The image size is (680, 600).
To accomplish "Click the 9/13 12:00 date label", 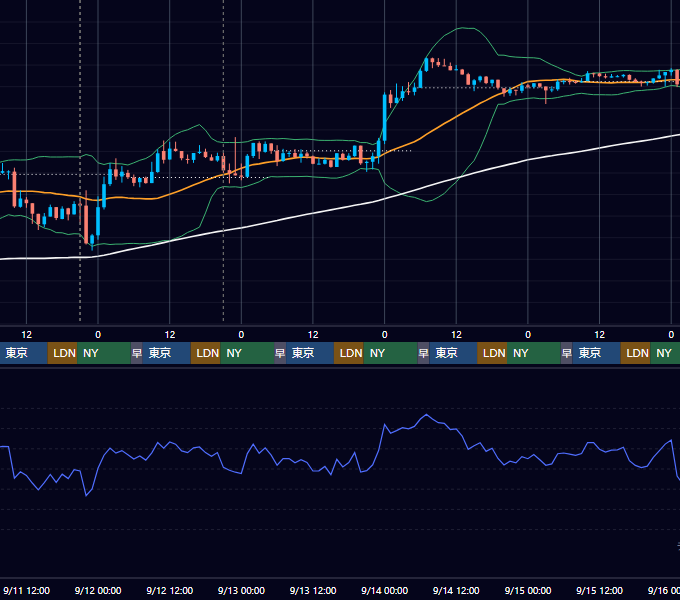I will pyautogui.click(x=313, y=590).
